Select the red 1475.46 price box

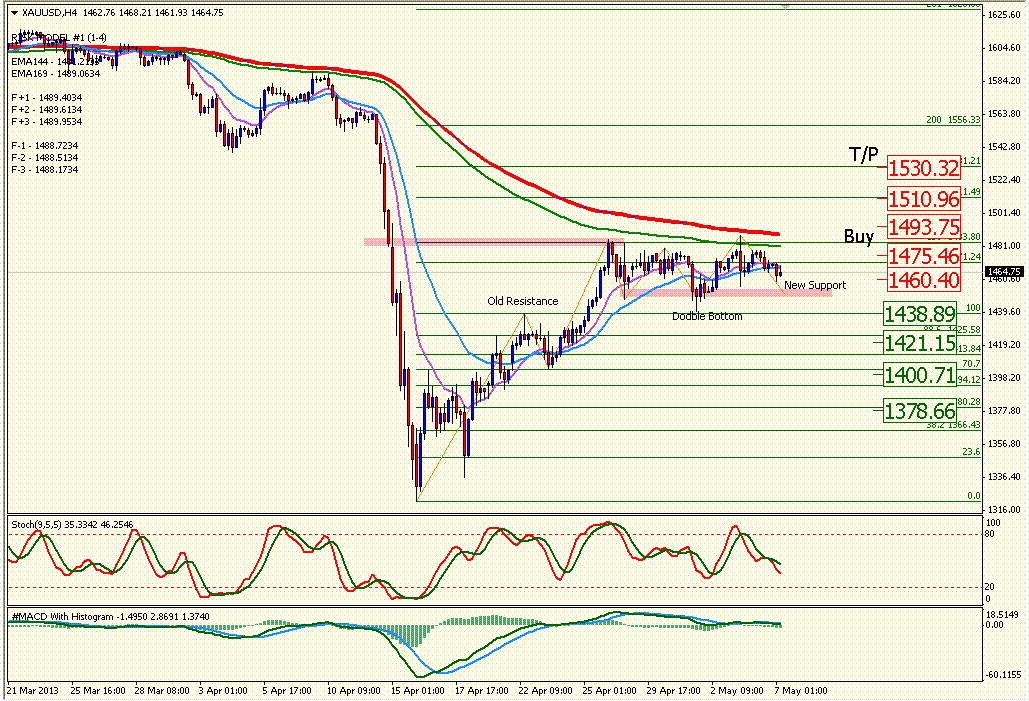(923, 255)
